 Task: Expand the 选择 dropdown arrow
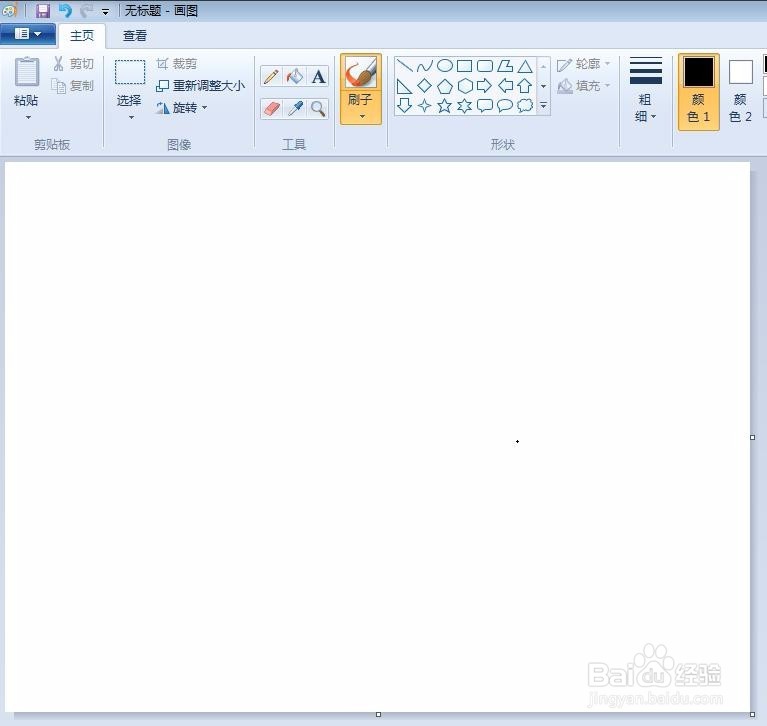coord(131,117)
